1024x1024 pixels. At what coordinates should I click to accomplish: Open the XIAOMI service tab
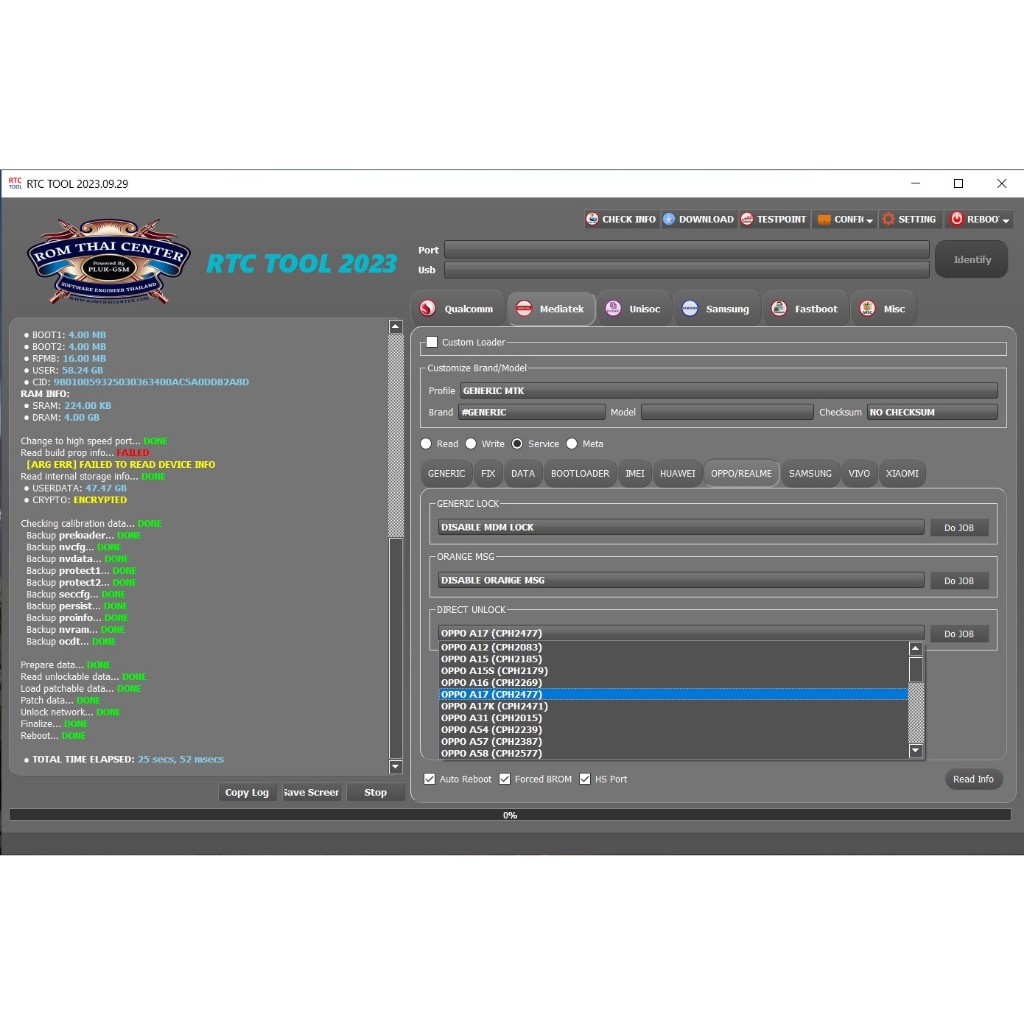901,473
